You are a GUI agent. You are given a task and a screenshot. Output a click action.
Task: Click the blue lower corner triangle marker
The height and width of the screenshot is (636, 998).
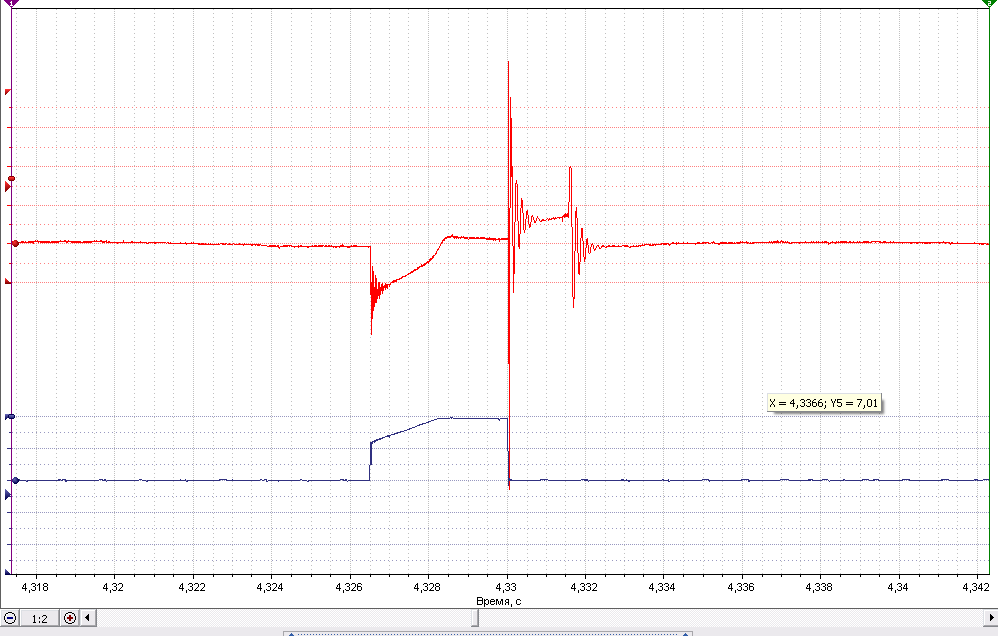[x=8, y=572]
